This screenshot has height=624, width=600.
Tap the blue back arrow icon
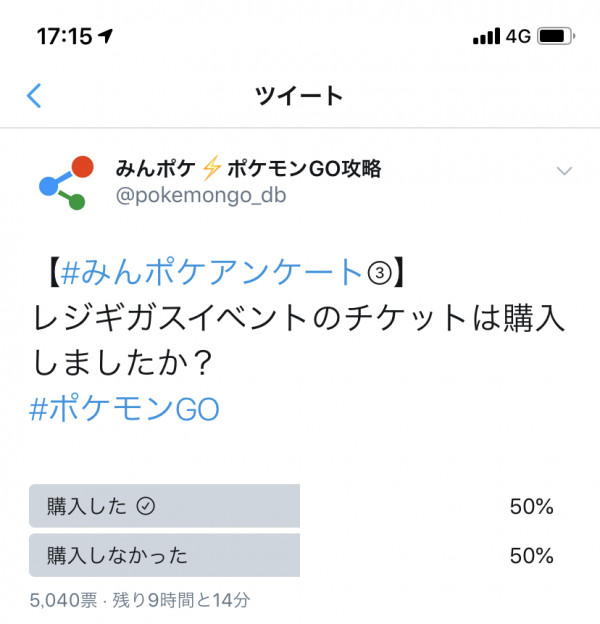(x=34, y=96)
